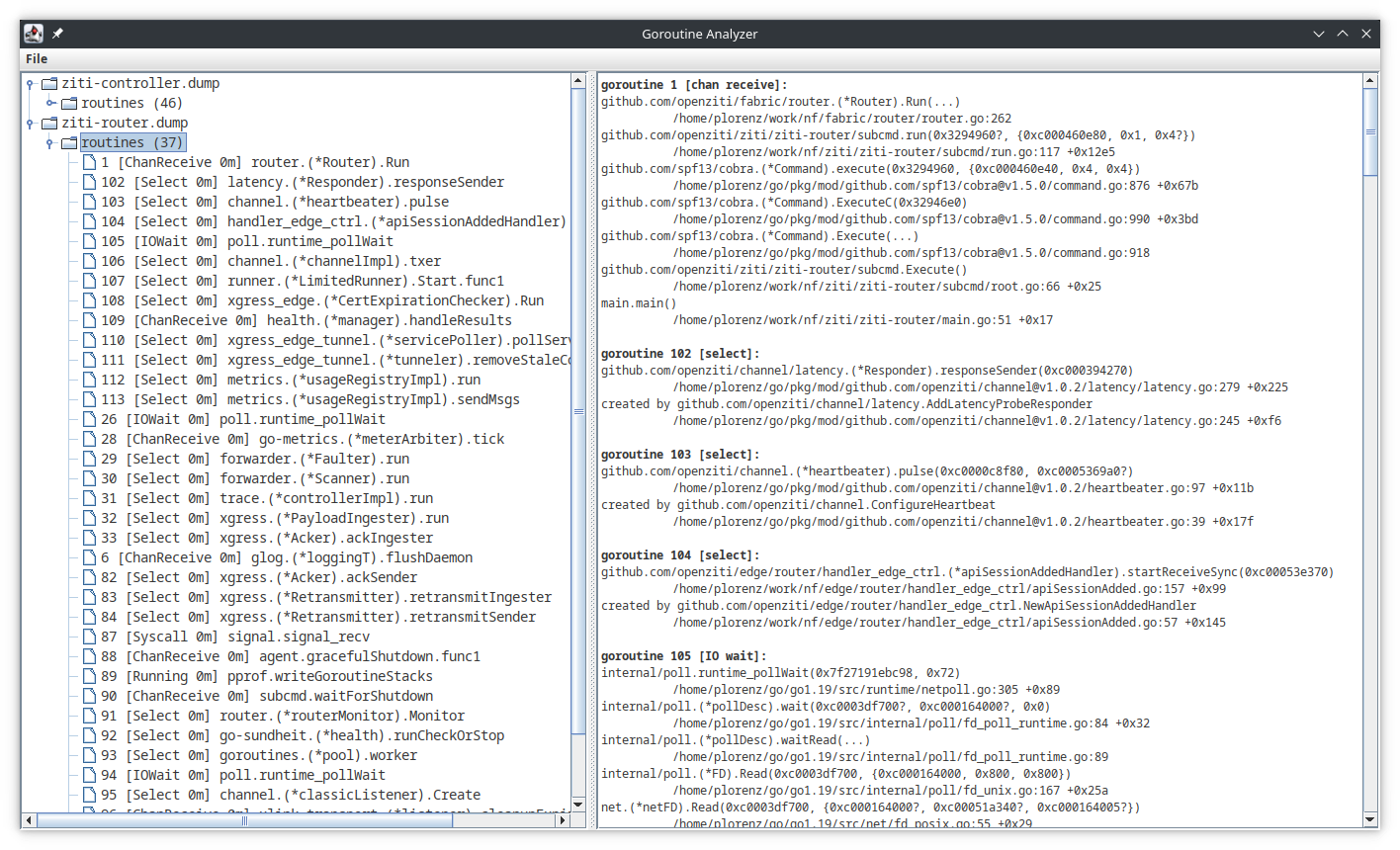Click file icon of 104 apiSessionAddedHandler row
The image size is (1400, 850).
click(89, 221)
